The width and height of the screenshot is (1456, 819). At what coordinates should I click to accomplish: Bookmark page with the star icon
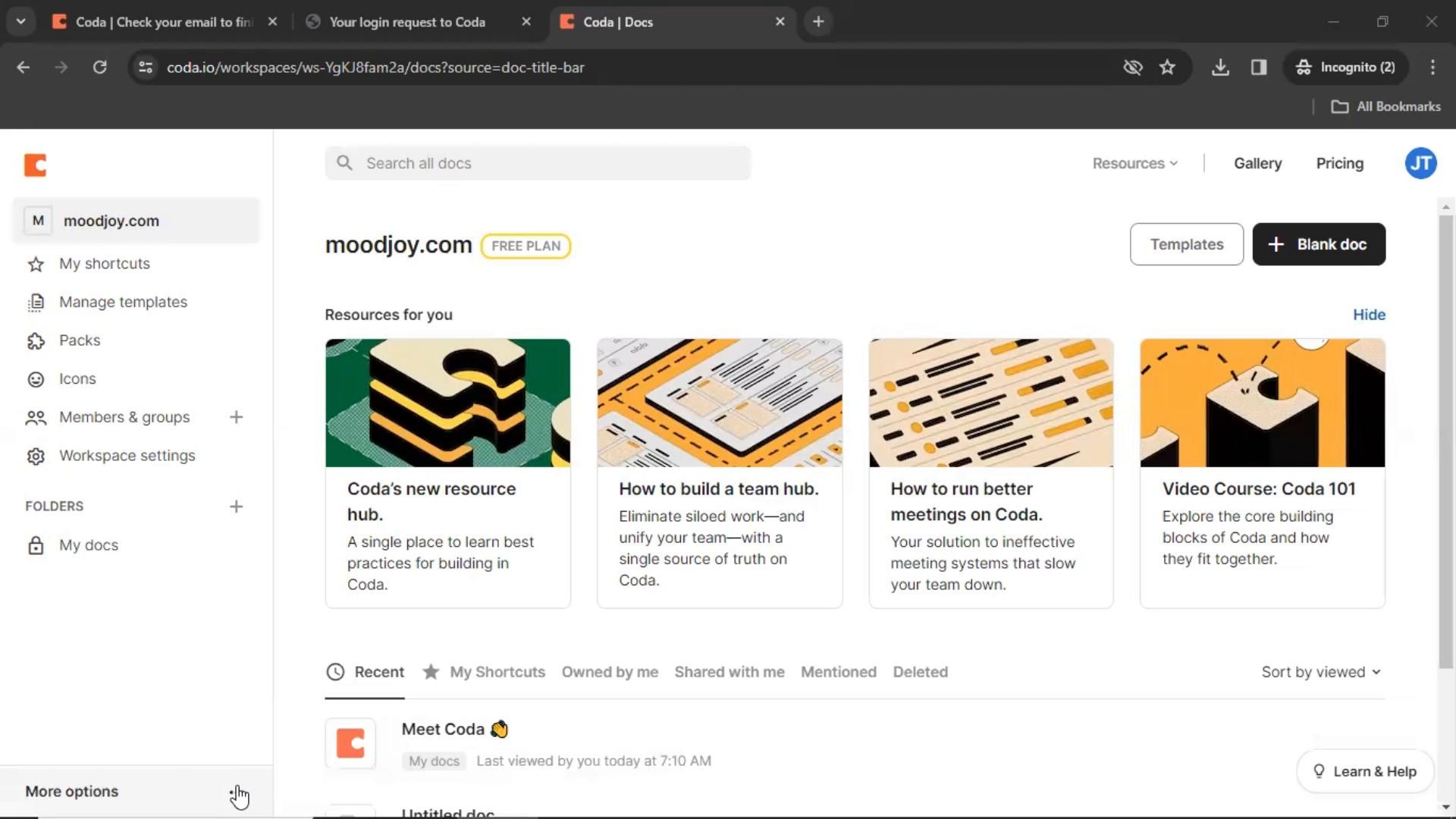click(x=1167, y=67)
